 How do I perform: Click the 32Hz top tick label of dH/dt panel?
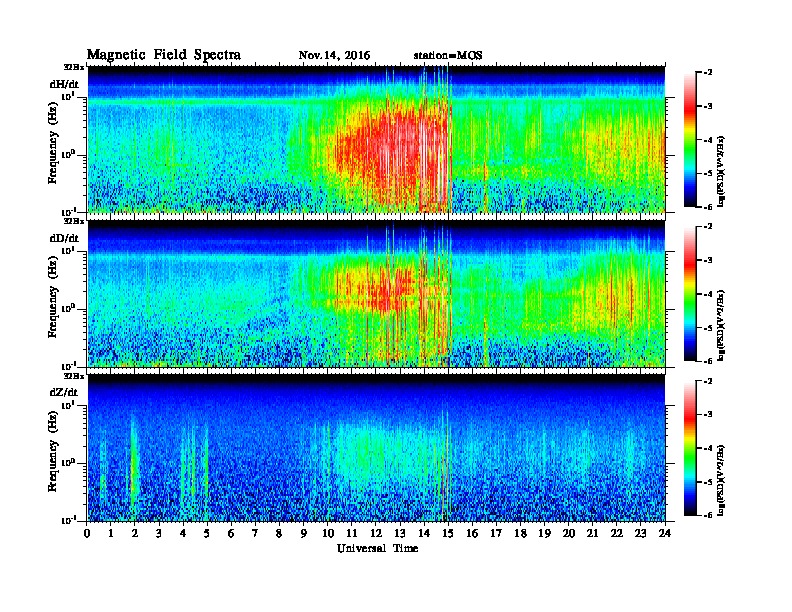[x=73, y=67]
